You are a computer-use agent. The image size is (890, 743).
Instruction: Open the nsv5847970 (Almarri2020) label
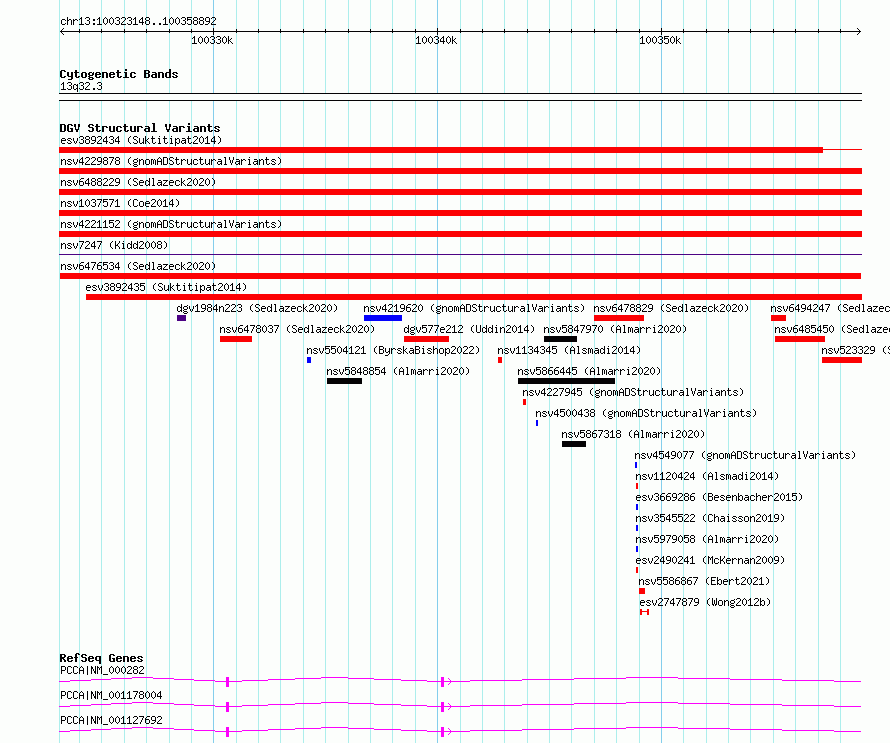point(615,329)
